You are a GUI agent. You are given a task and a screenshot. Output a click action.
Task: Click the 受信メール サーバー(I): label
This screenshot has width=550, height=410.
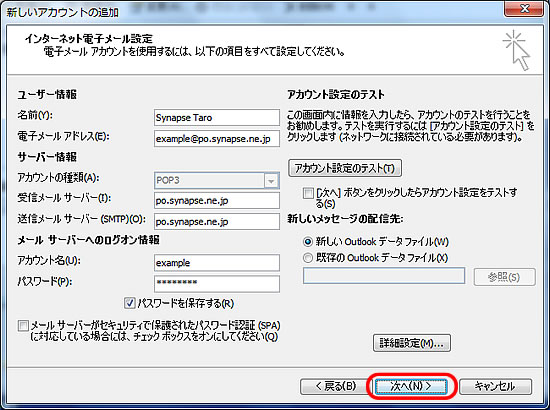pyautogui.click(x=64, y=198)
